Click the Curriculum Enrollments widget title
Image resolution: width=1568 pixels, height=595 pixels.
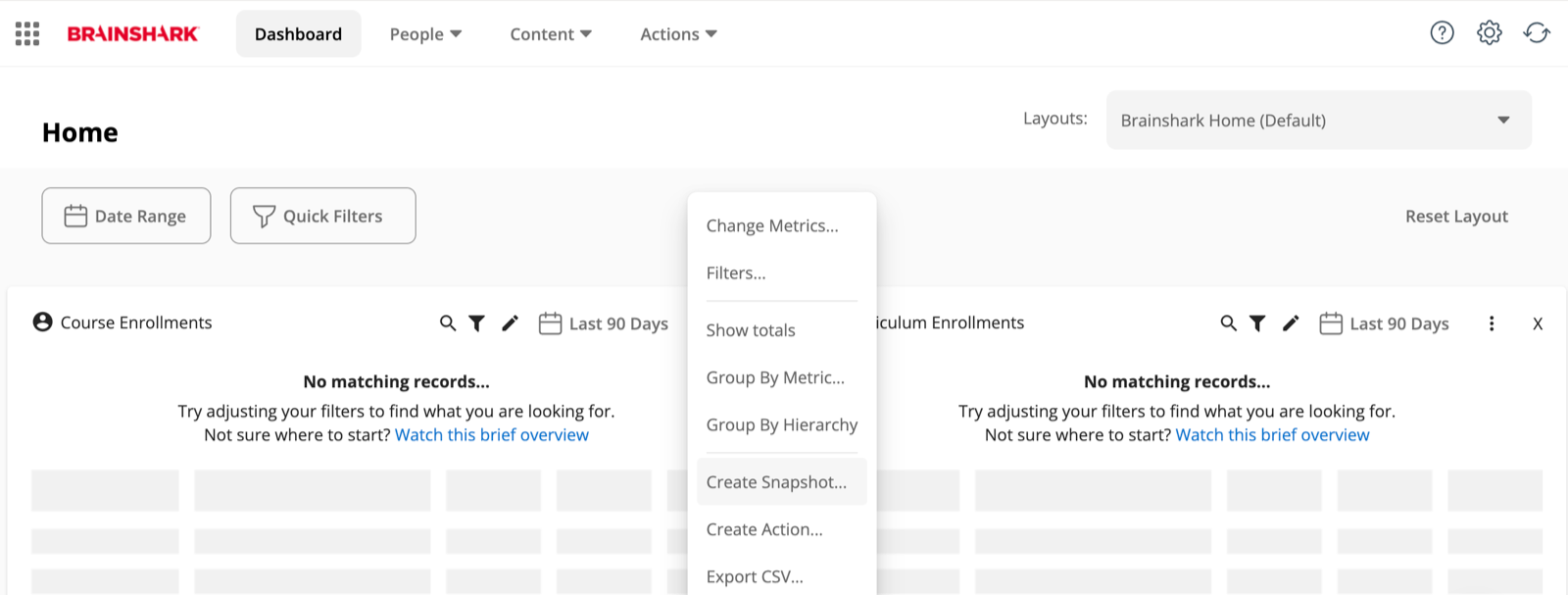tap(951, 322)
